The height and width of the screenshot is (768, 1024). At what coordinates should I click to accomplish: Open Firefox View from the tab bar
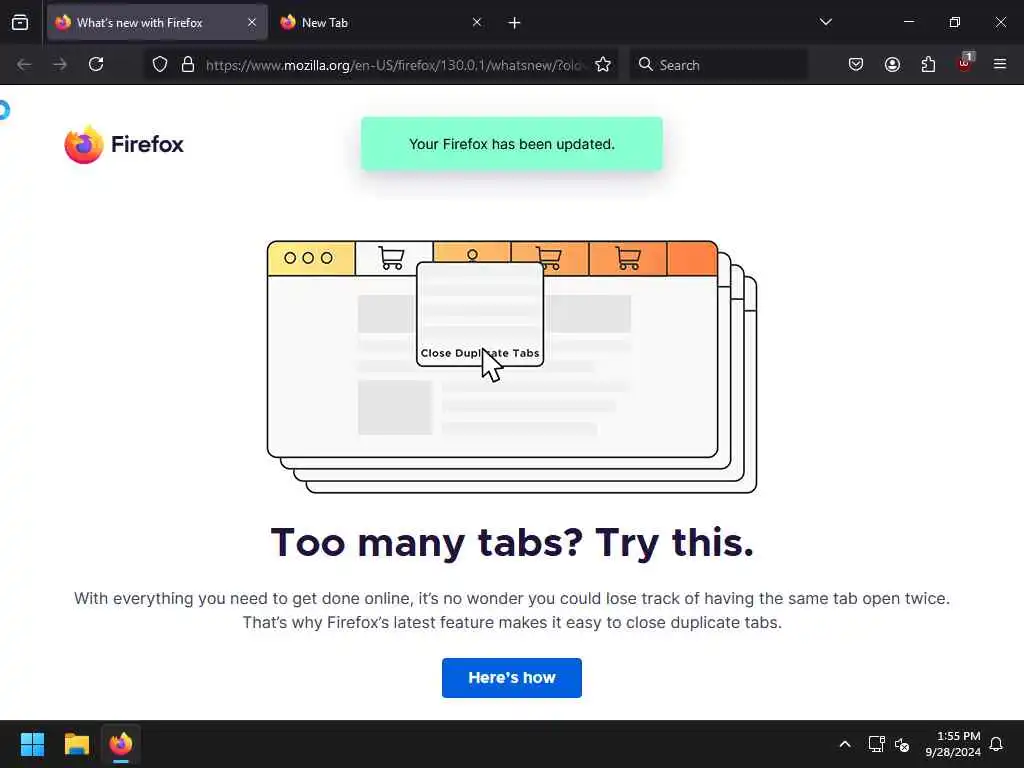[20, 23]
